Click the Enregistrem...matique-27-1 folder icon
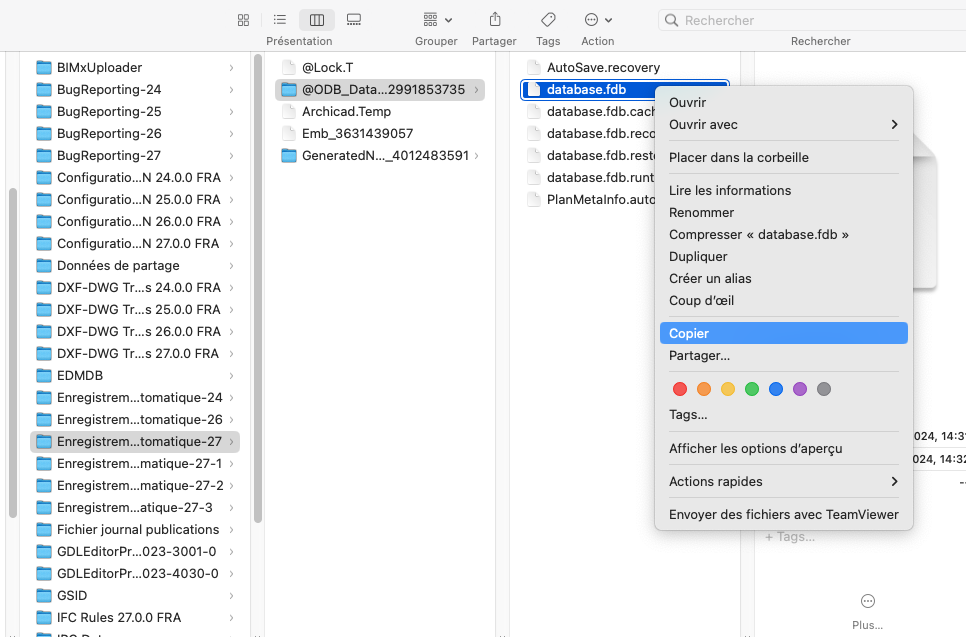Viewport: 966px width, 637px height. point(44,463)
